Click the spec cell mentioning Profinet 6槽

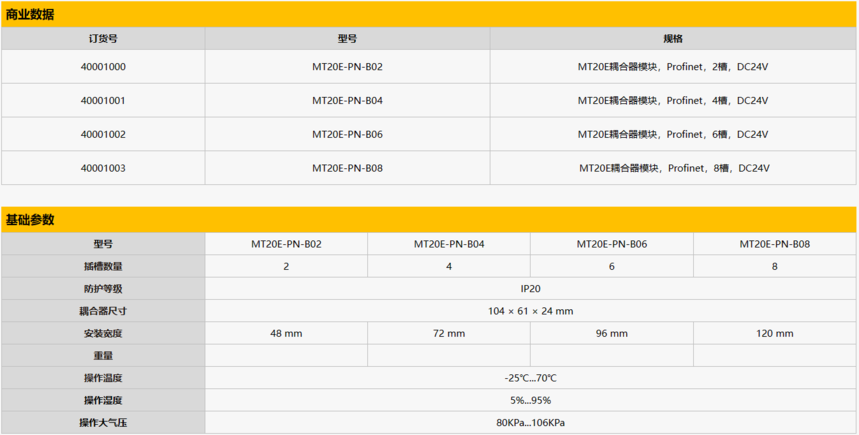[673, 134]
